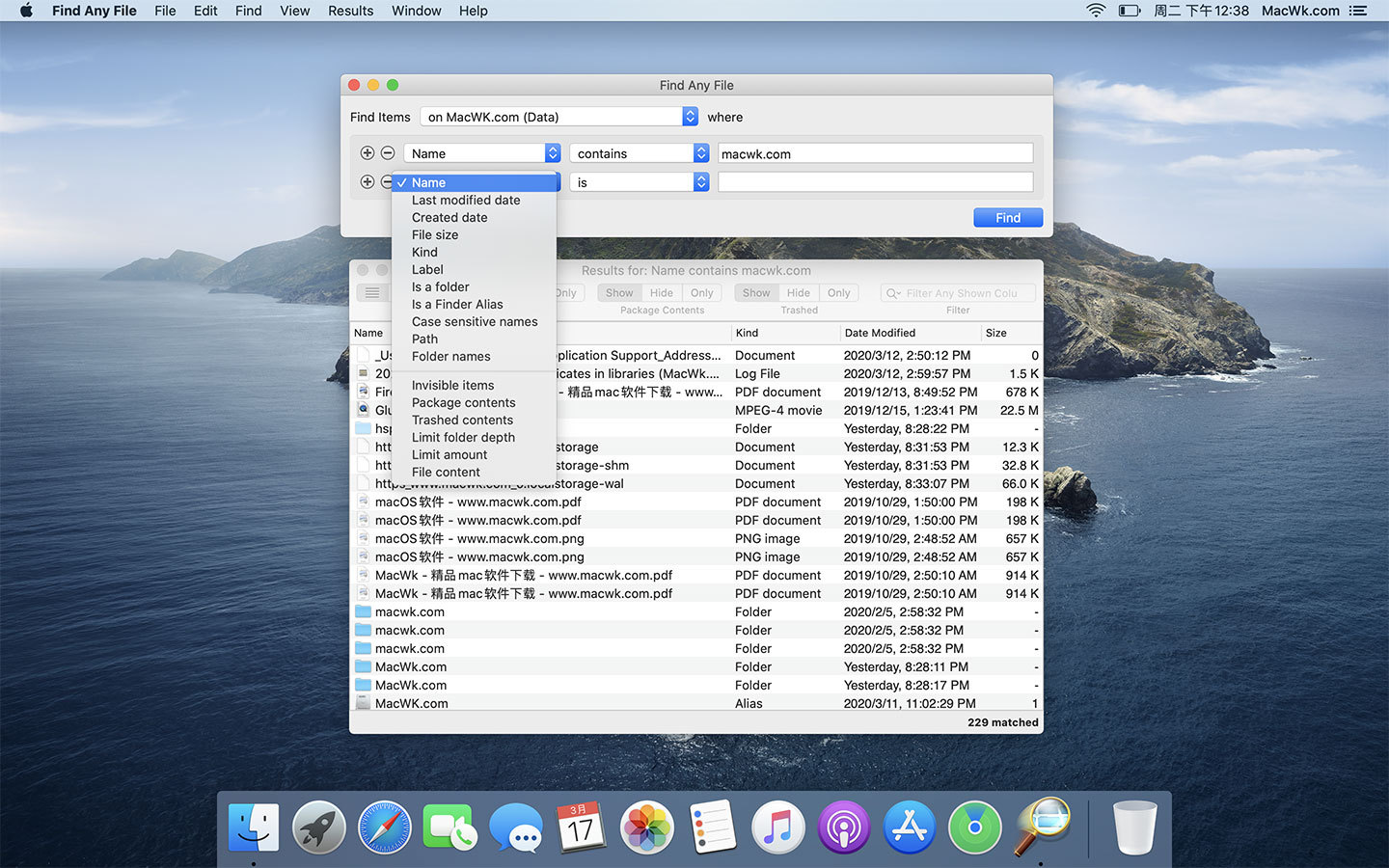
Task: Click the minus icon in first criteria row
Action: click(388, 153)
